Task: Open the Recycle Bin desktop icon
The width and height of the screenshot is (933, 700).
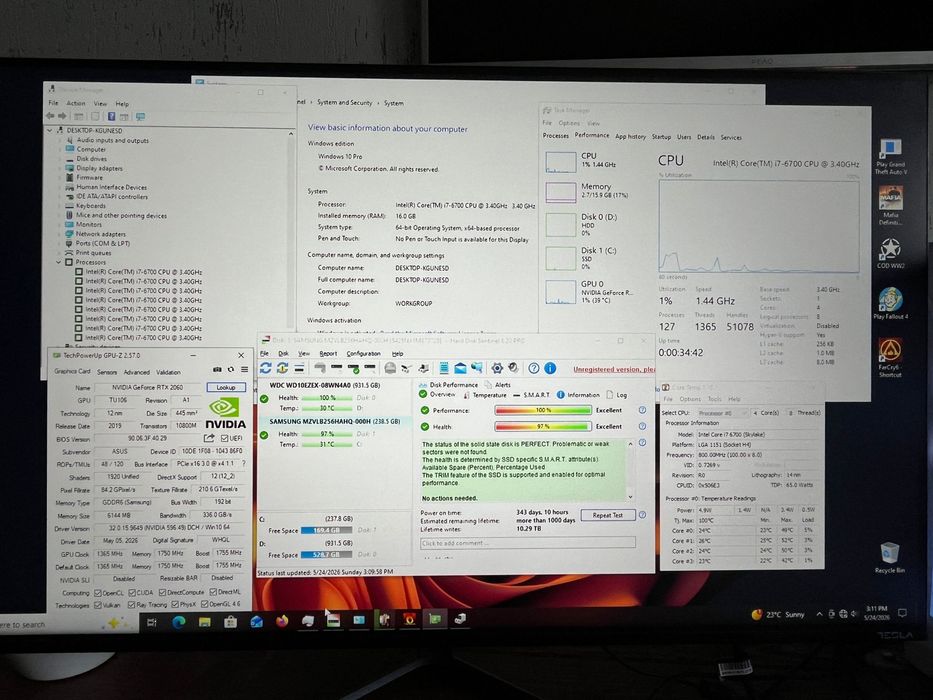Action: [x=890, y=558]
